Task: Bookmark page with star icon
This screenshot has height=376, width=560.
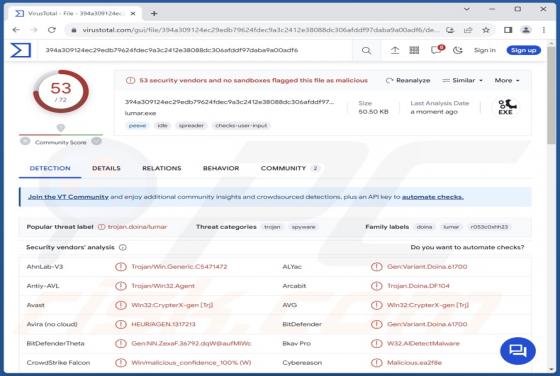Action: pyautogui.click(x=486, y=30)
